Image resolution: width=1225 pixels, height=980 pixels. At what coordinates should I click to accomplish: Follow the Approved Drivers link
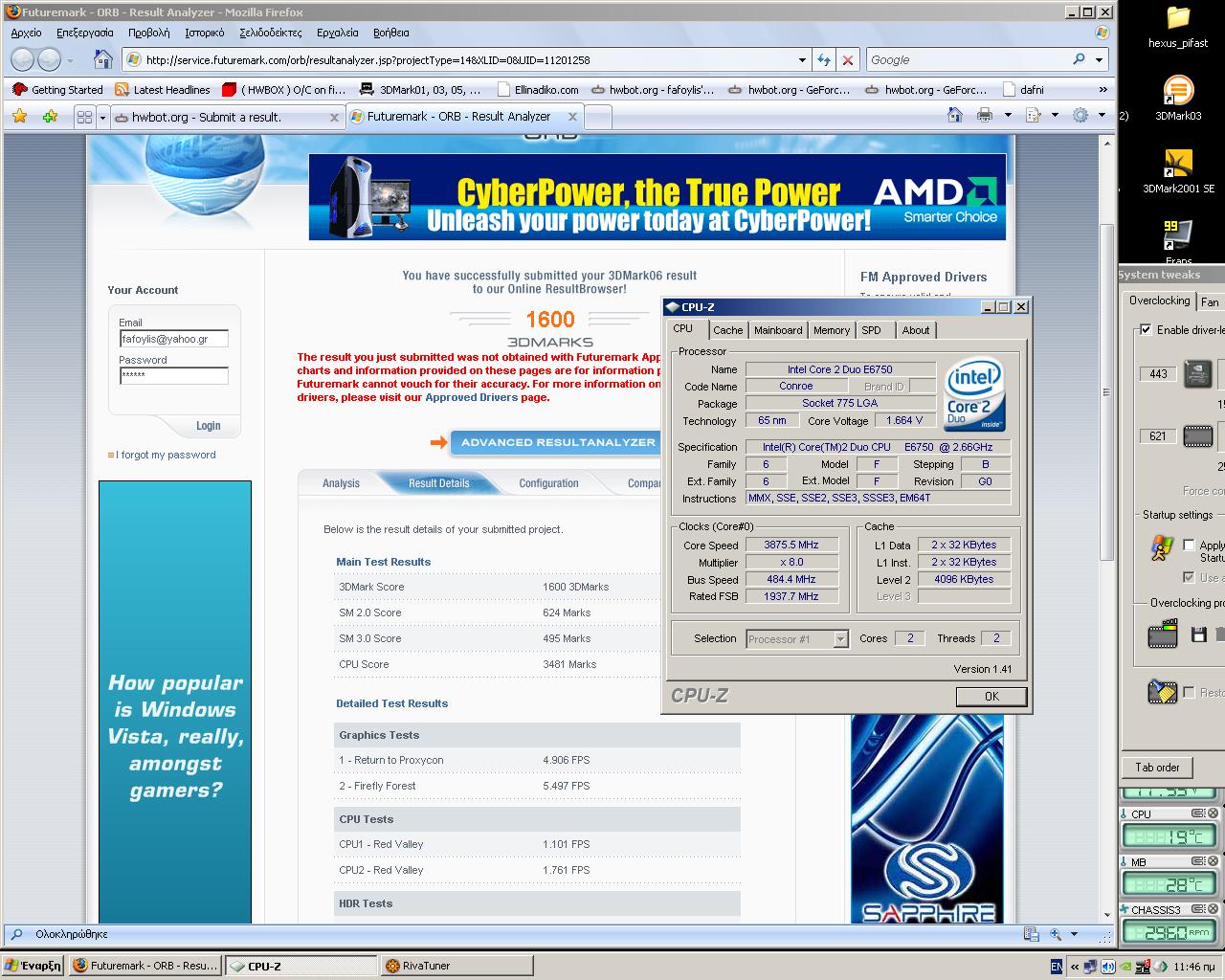tap(471, 397)
